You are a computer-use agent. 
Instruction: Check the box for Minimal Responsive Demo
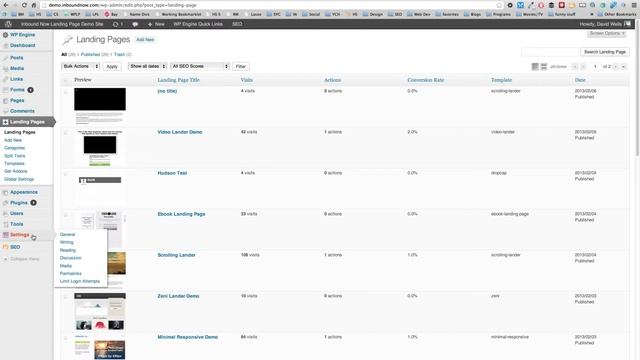[x=65, y=338]
